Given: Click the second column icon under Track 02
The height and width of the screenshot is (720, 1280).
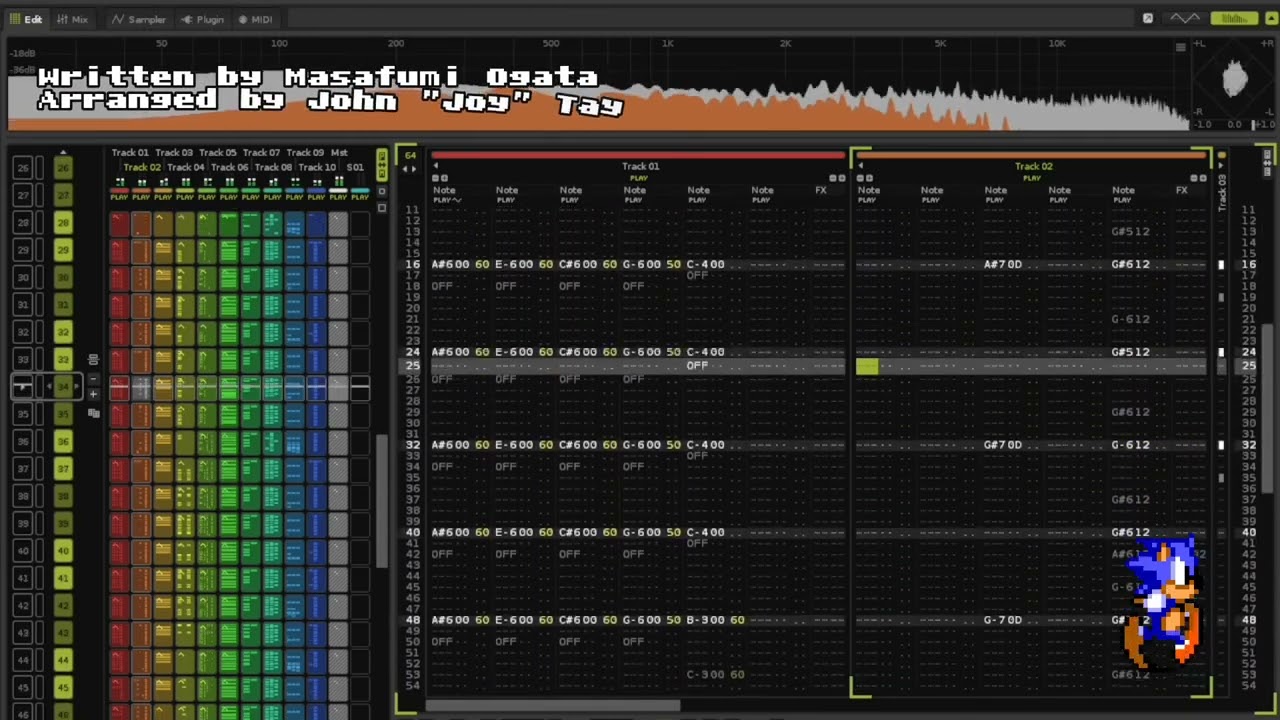Looking at the screenshot, I should [870, 178].
